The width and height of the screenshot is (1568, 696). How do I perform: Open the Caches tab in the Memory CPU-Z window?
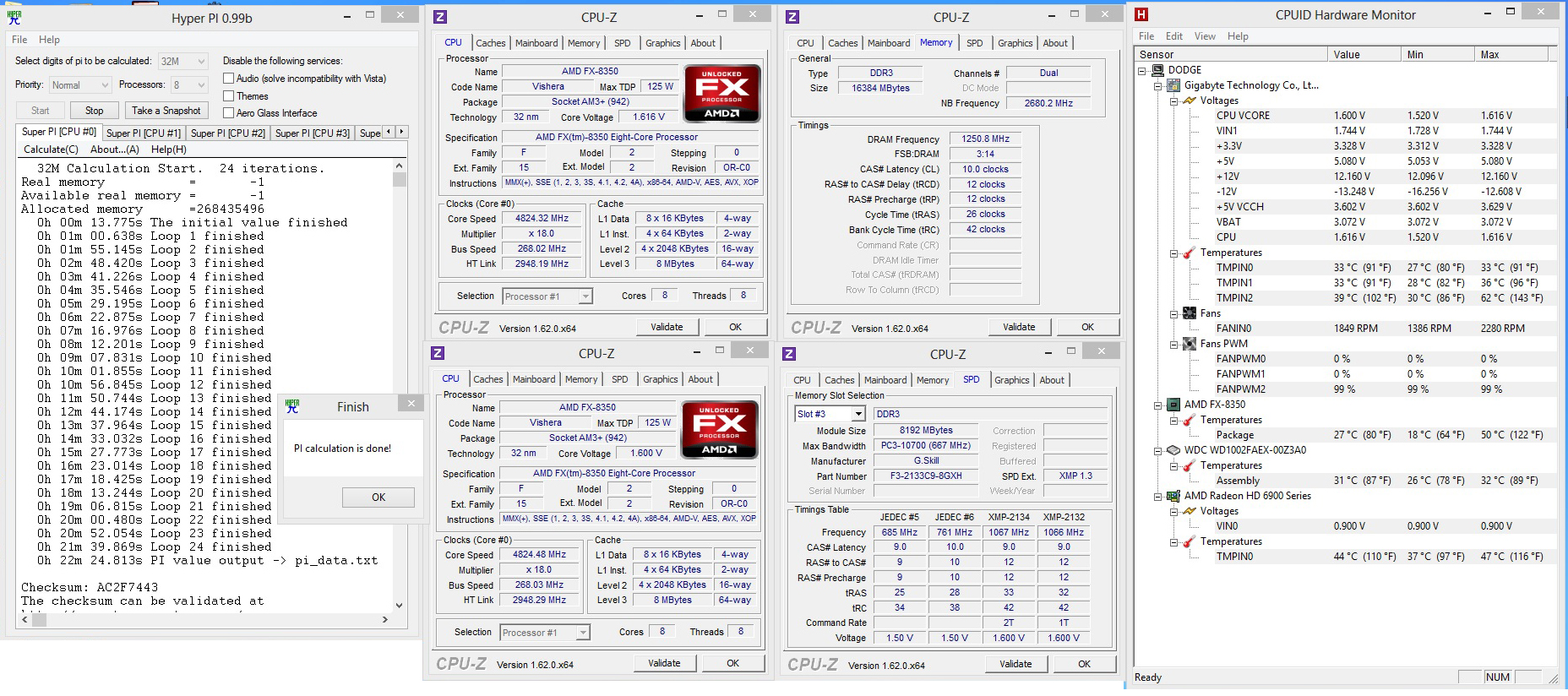point(842,43)
